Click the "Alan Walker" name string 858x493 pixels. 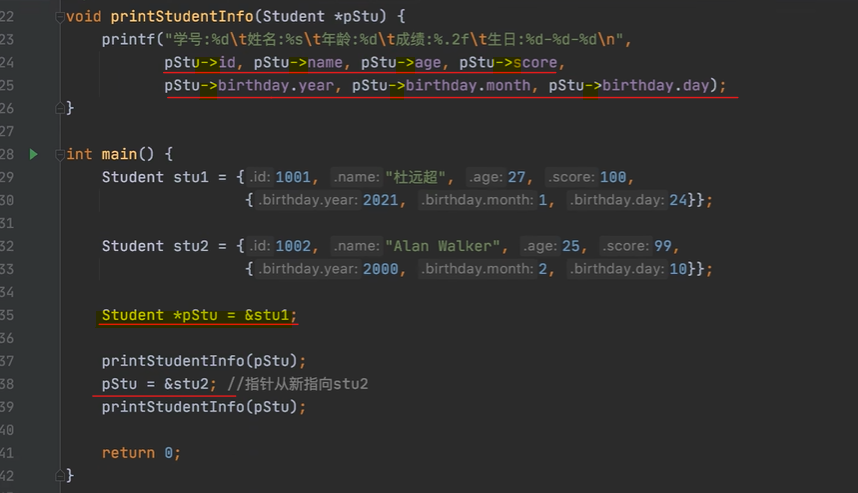click(x=443, y=246)
